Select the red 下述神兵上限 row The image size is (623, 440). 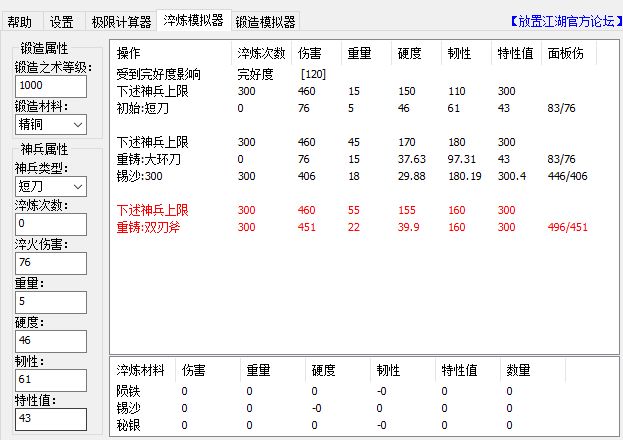(354, 210)
